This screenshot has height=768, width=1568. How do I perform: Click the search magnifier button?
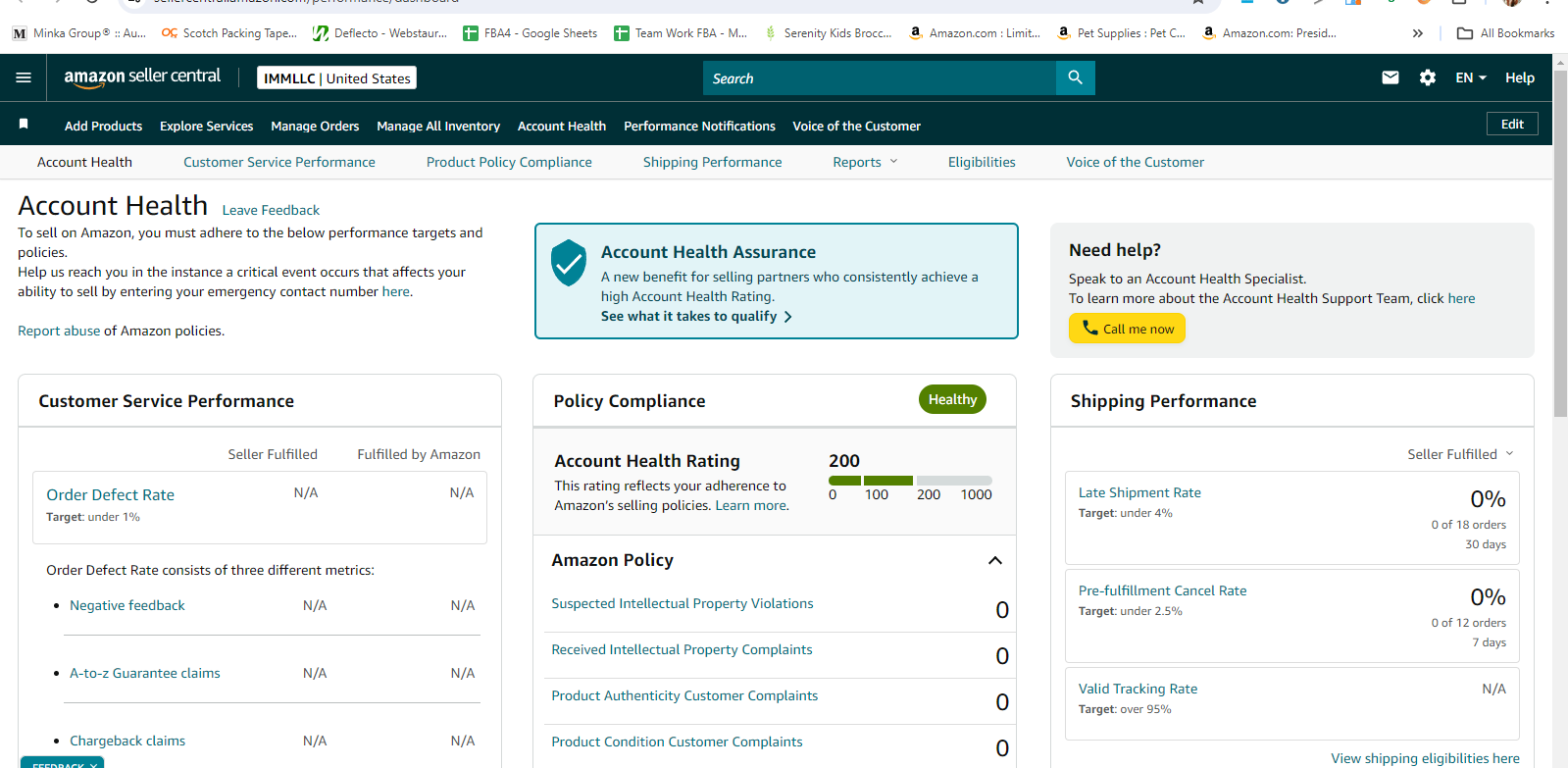click(x=1076, y=77)
